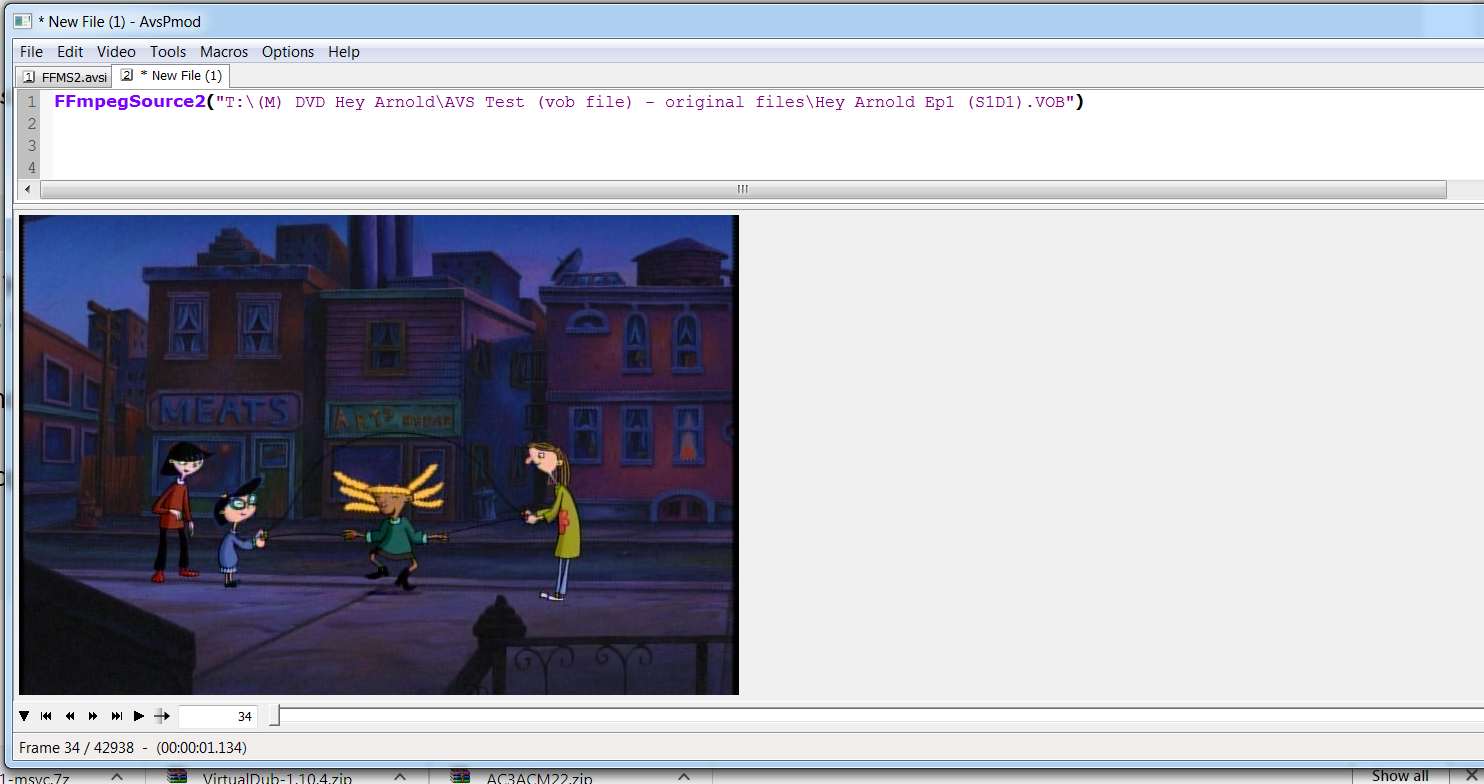Open the Macros menu
This screenshot has height=784, width=1484.
click(224, 52)
